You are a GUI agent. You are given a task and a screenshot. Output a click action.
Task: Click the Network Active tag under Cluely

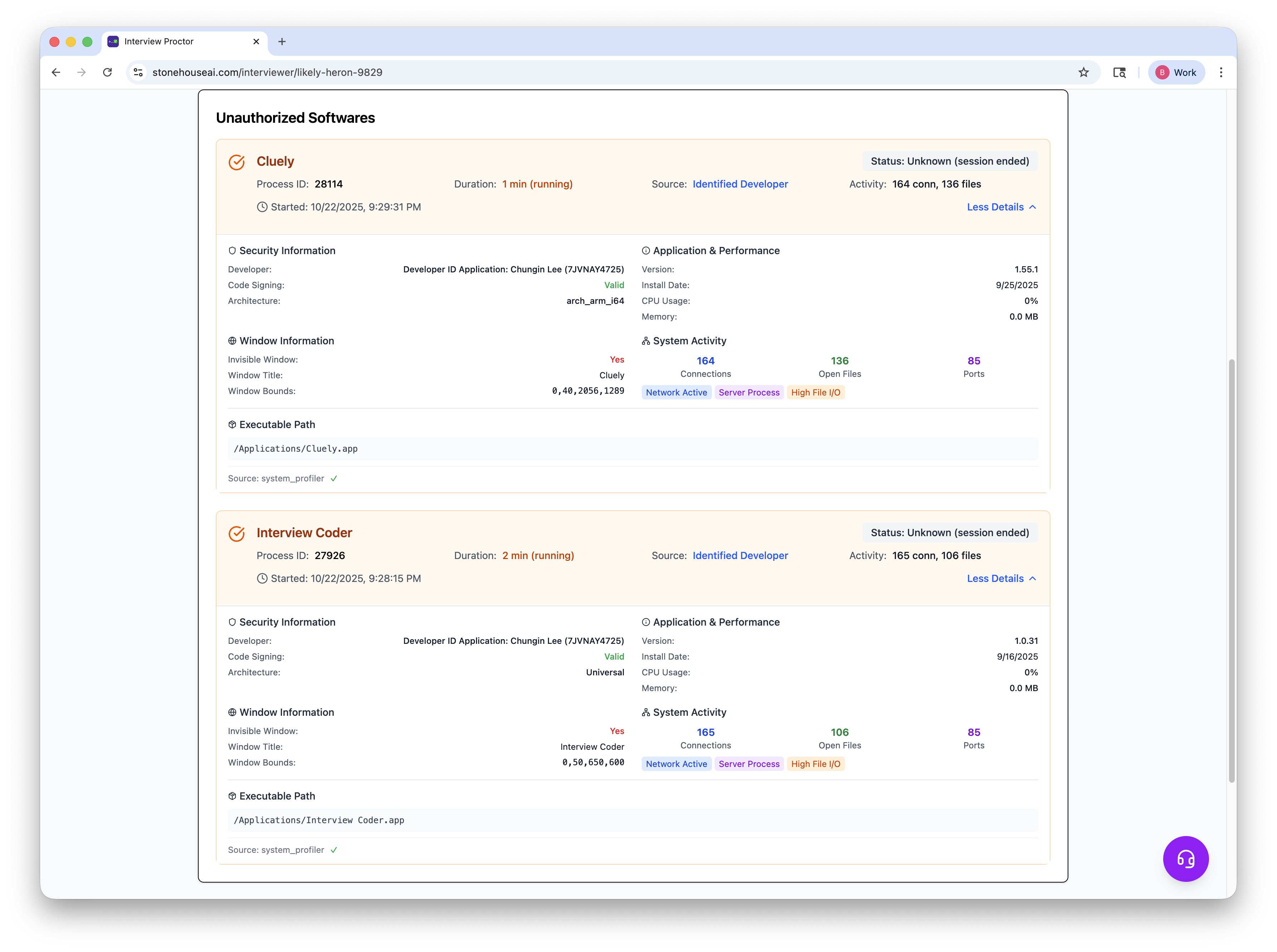676,393
